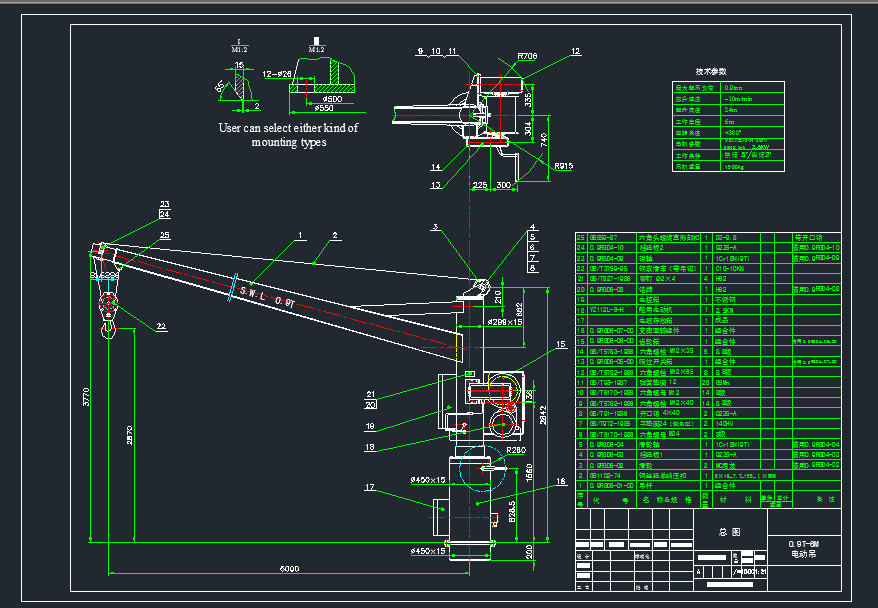Pick the 6000 horizontal dimension text

[289, 569]
